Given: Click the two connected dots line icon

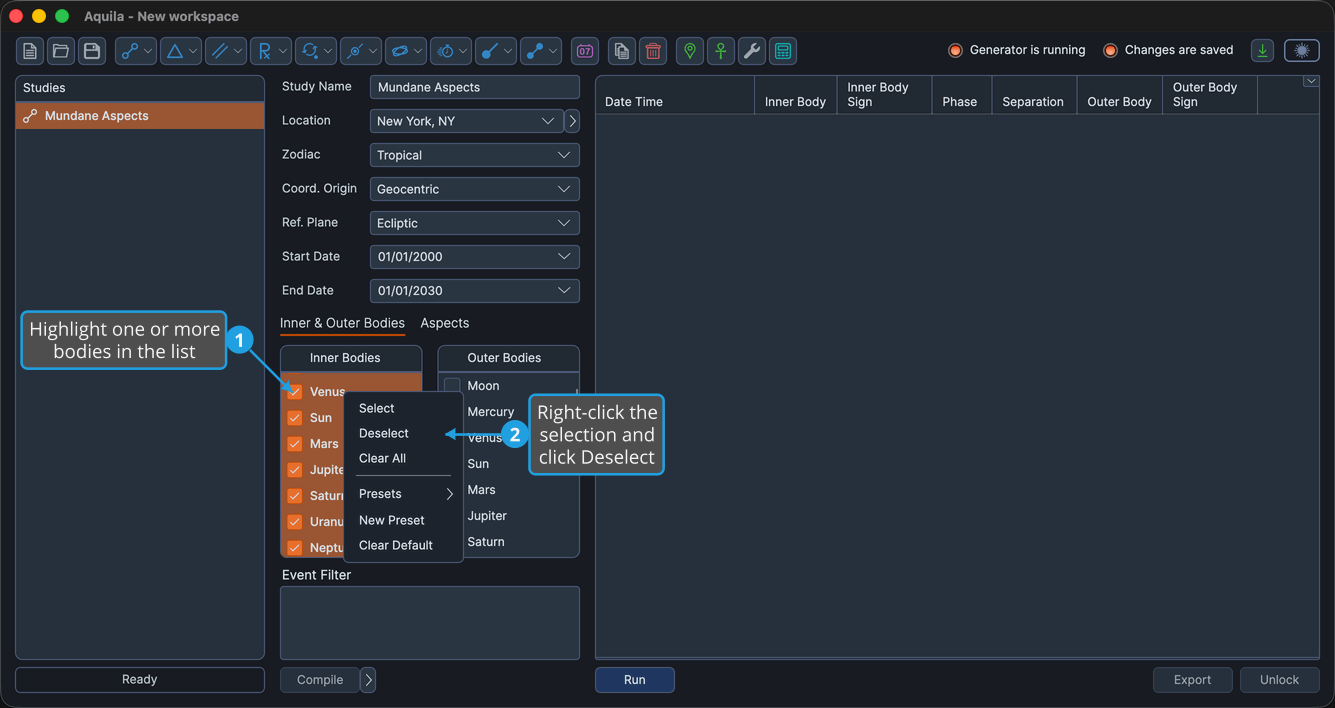Looking at the screenshot, I should [x=535, y=51].
